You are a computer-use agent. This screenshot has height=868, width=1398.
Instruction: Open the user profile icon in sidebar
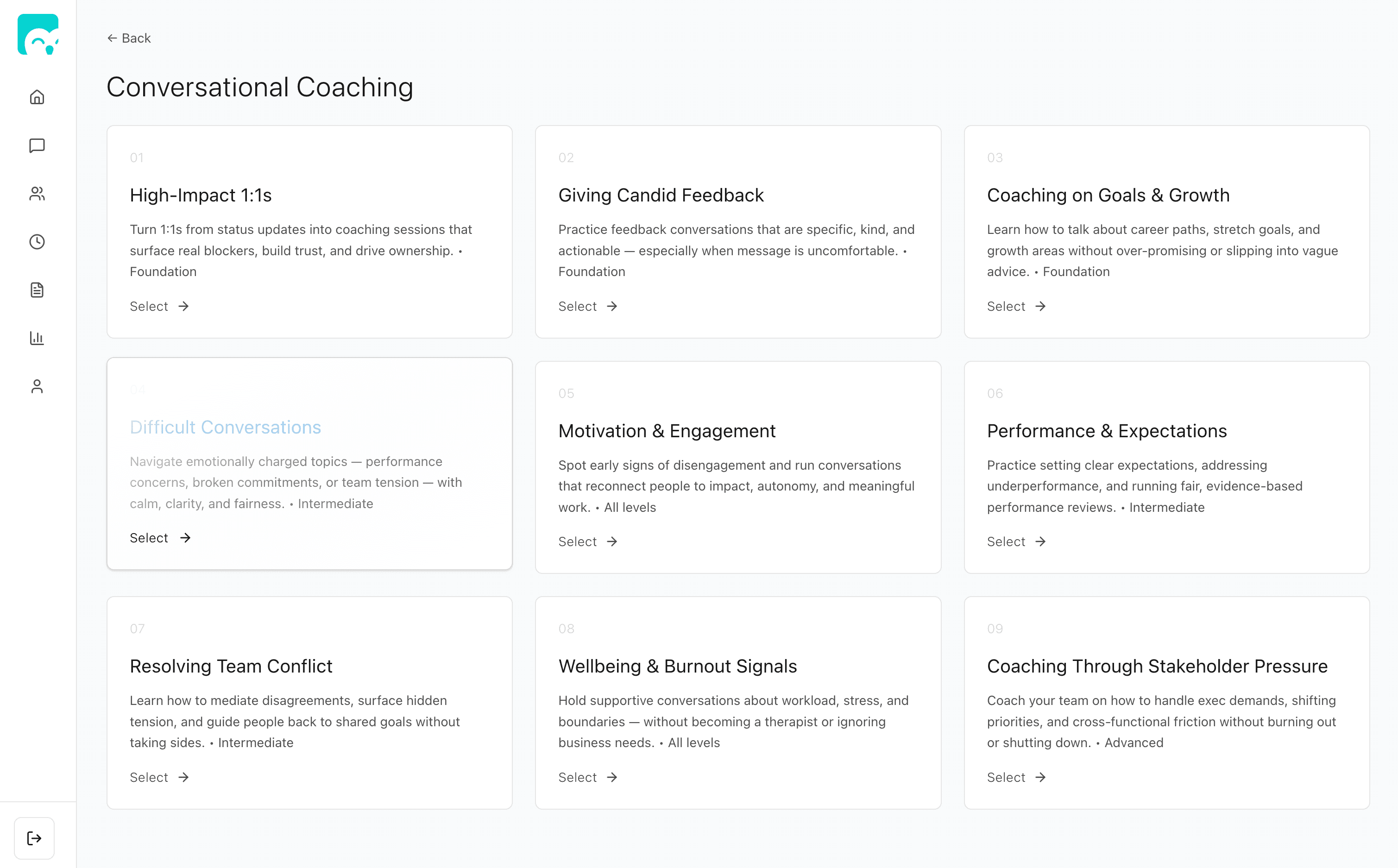coord(38,386)
